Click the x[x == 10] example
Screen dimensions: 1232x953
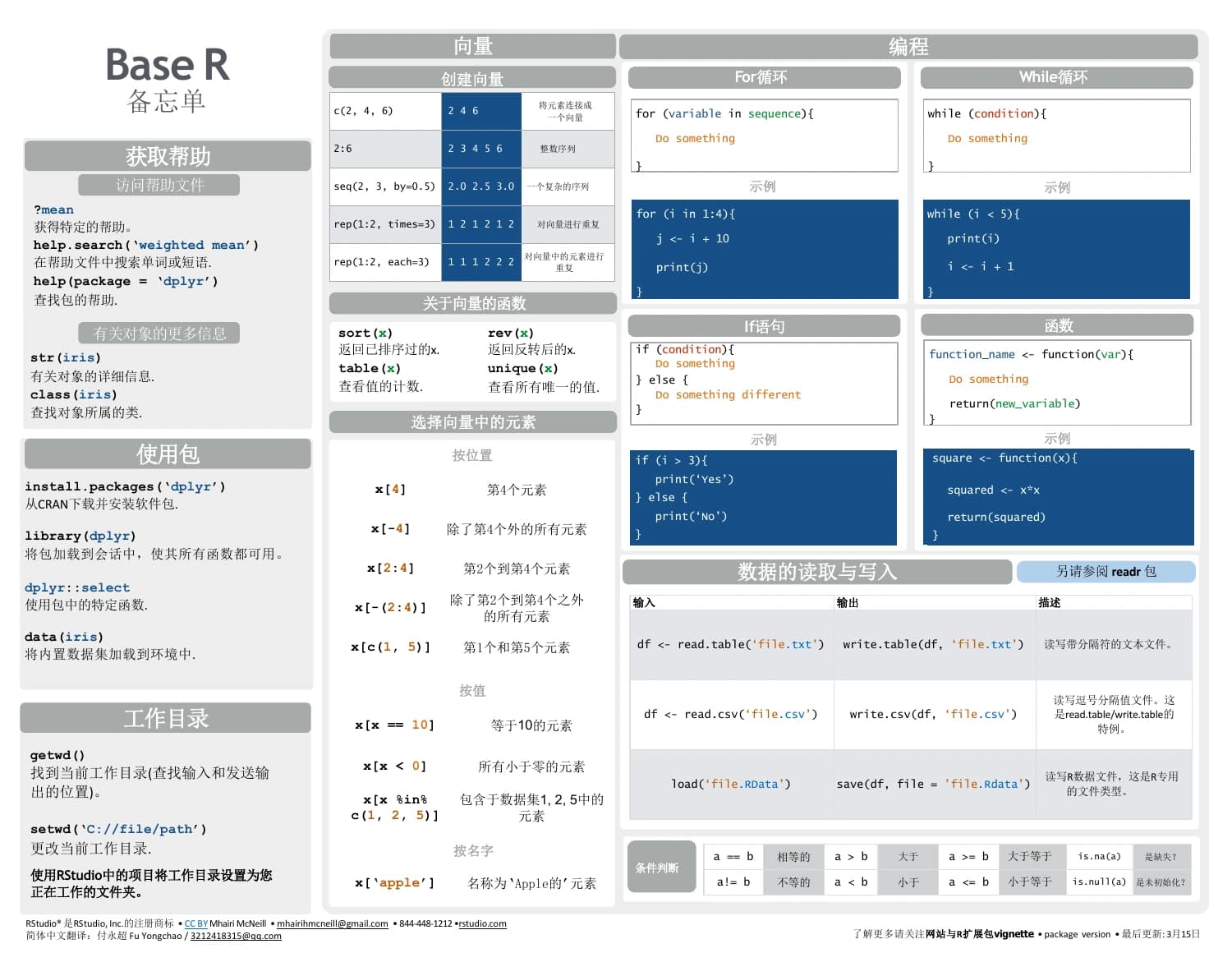pyautogui.click(x=394, y=725)
